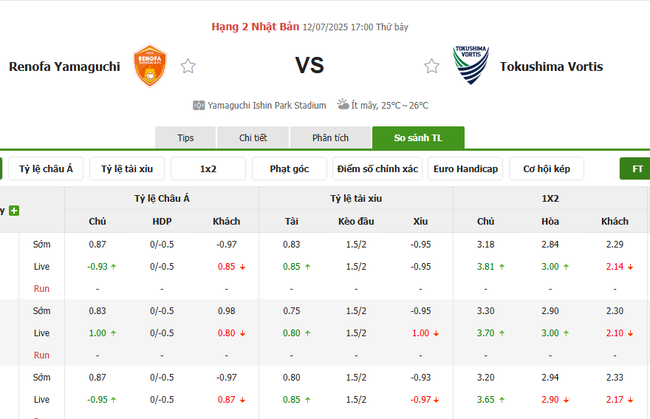The width and height of the screenshot is (650, 419).
Task: Favorite Renofa Yamaguchi with the star
Action: pyautogui.click(x=188, y=67)
